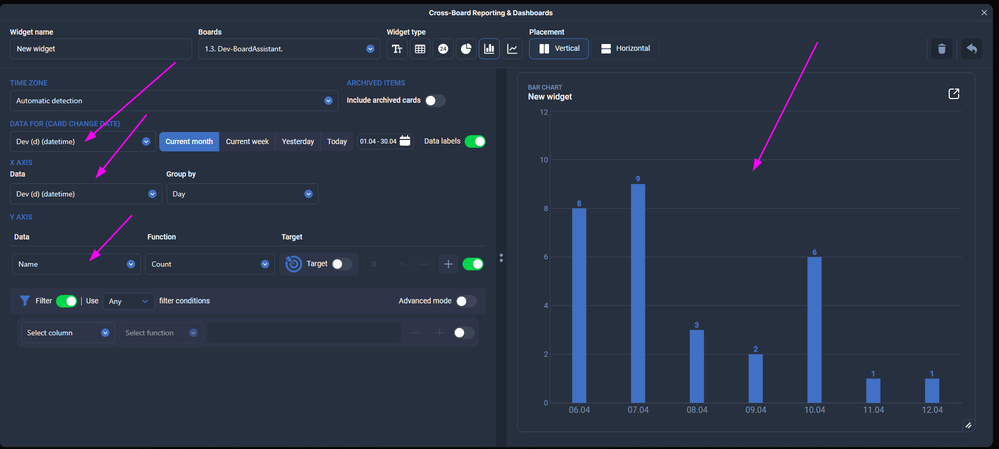Open the Data for card change date dropdown
The image size is (999, 449).
pos(83,141)
